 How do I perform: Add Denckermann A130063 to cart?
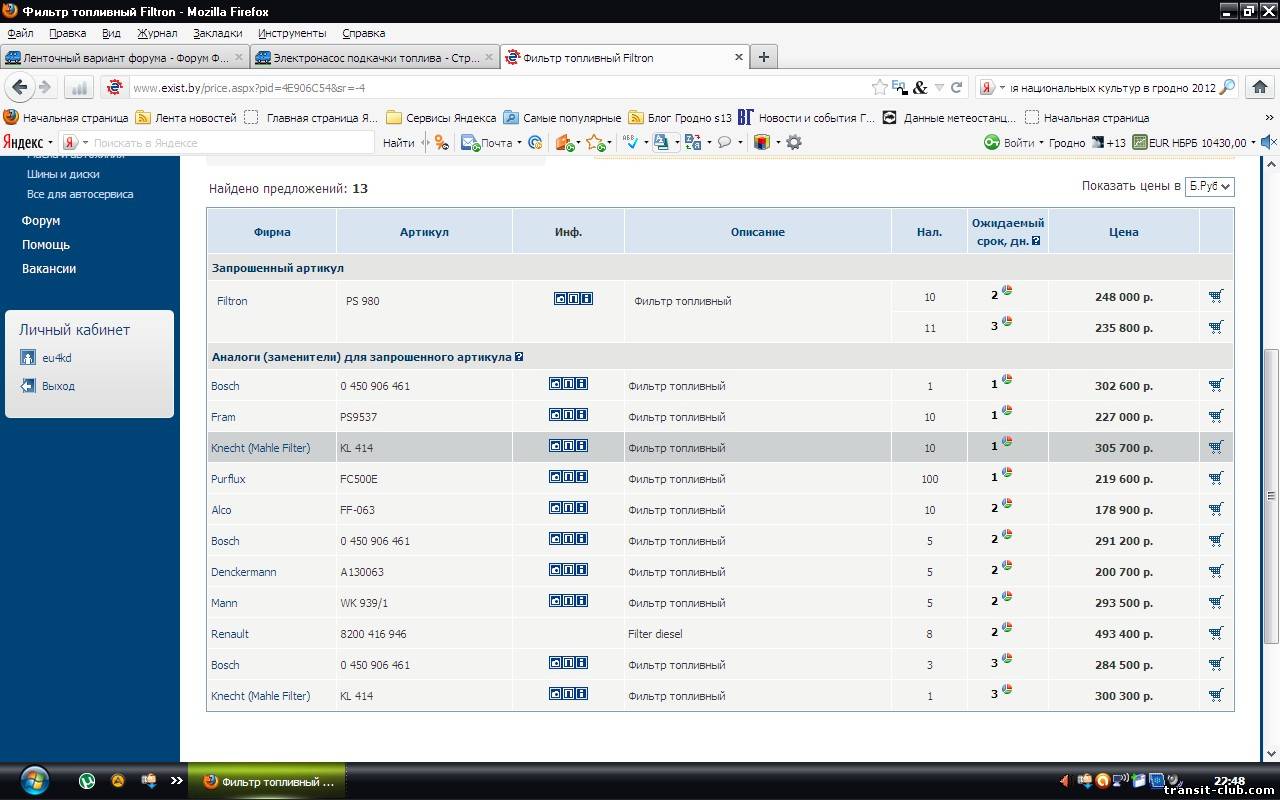coord(1216,571)
